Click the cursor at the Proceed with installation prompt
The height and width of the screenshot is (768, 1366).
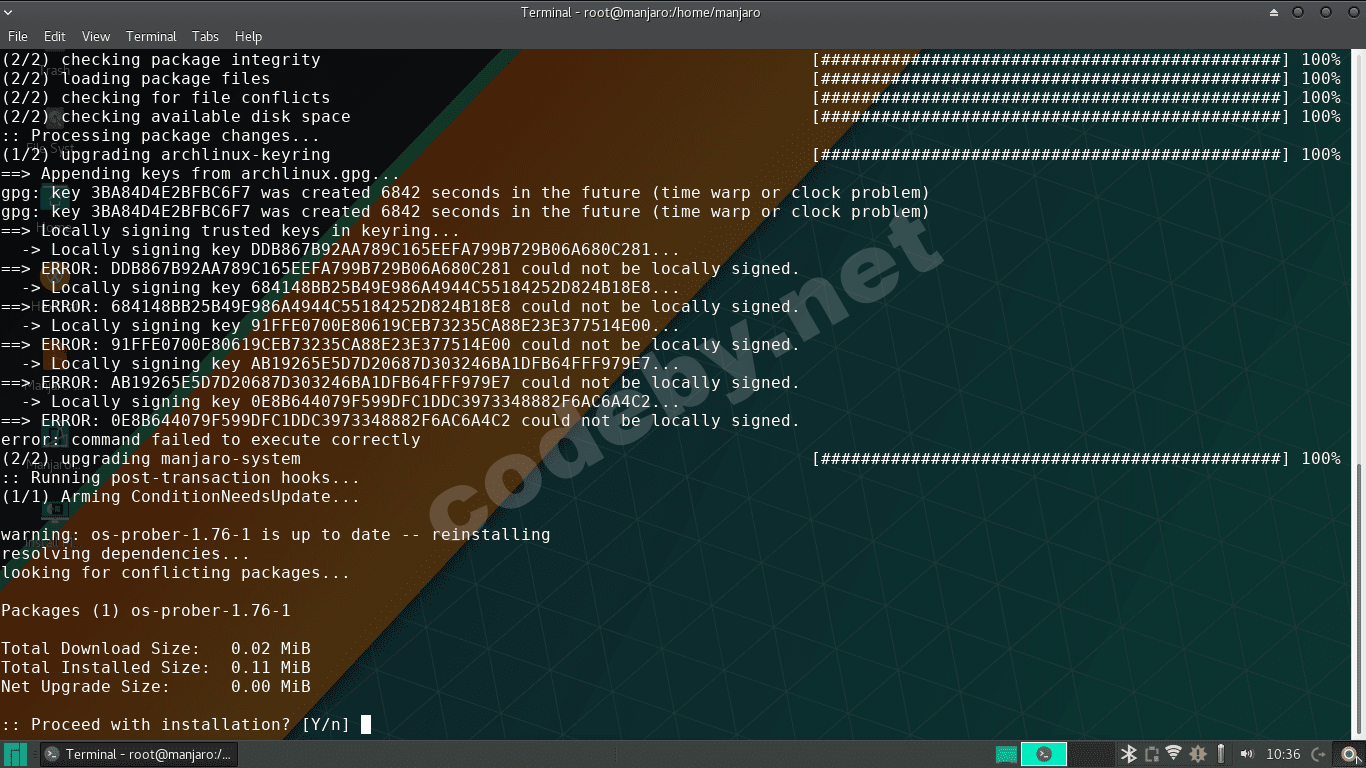(366, 724)
